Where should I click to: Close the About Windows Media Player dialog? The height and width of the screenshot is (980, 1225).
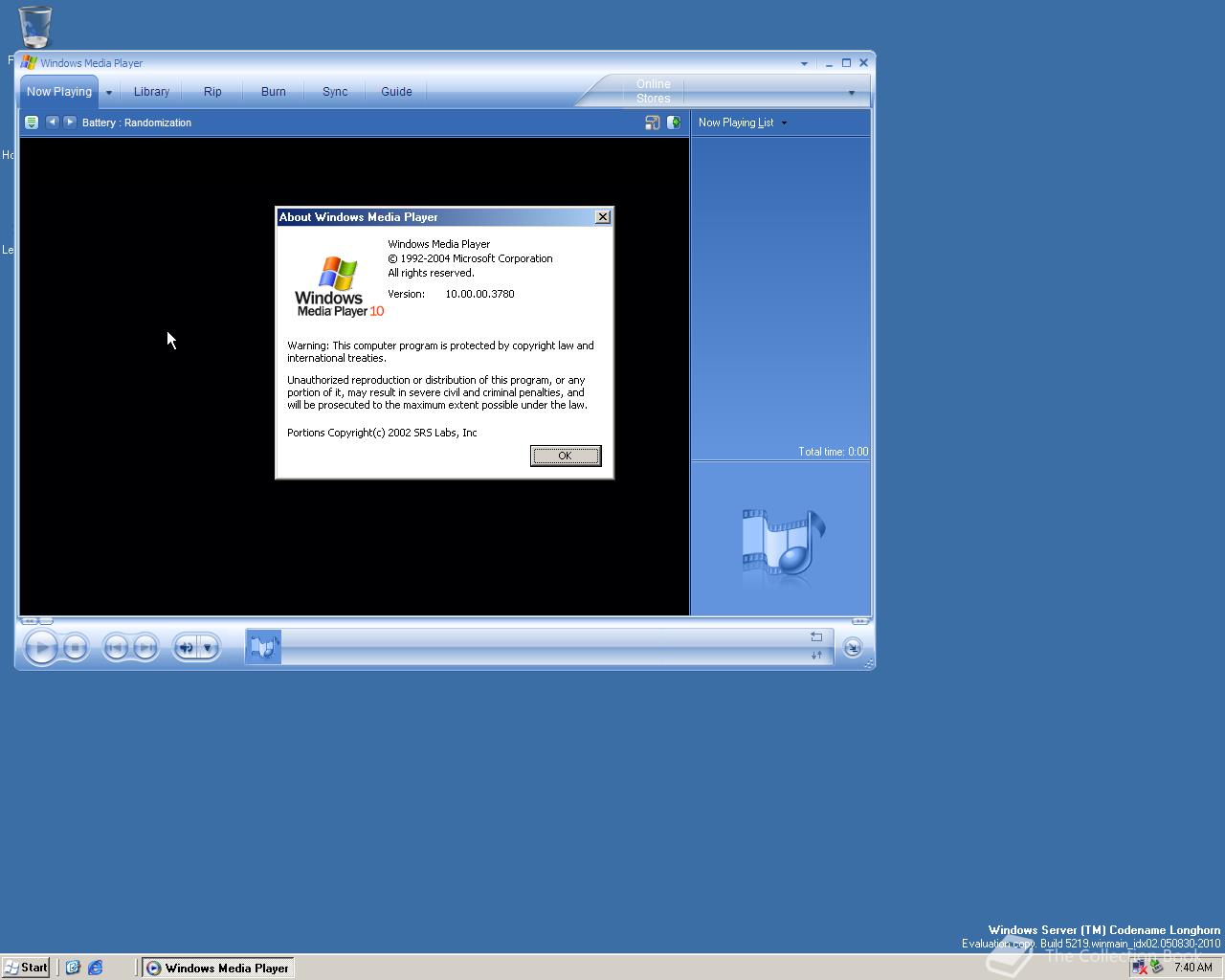(x=603, y=217)
